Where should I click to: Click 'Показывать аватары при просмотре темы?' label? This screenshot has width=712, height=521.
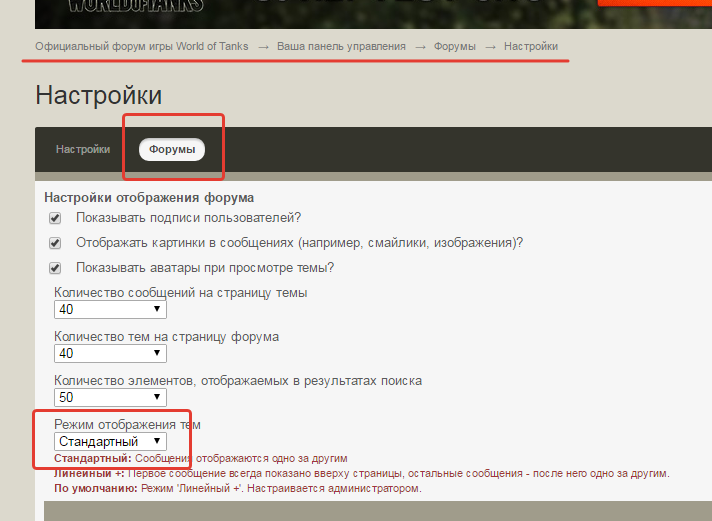pos(205,268)
